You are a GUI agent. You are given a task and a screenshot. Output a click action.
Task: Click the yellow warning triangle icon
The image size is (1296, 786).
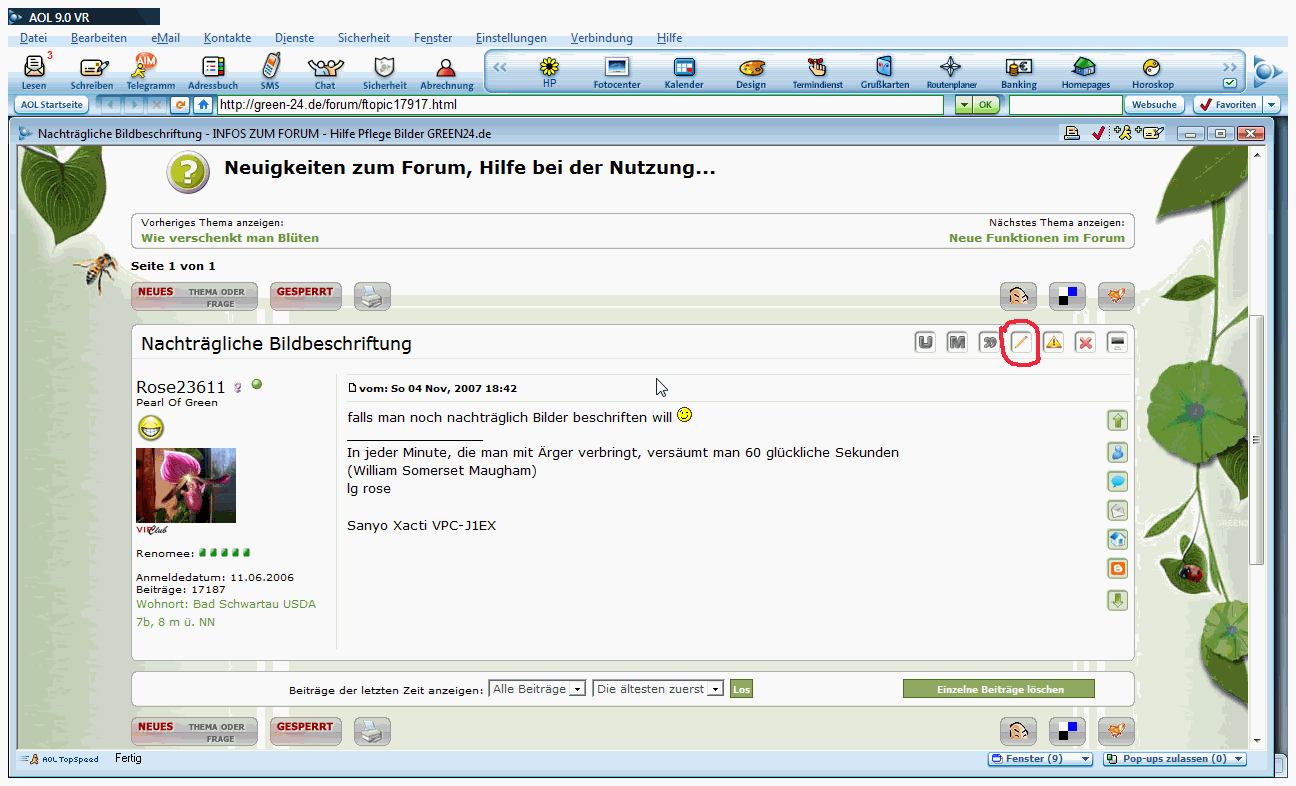point(1053,343)
